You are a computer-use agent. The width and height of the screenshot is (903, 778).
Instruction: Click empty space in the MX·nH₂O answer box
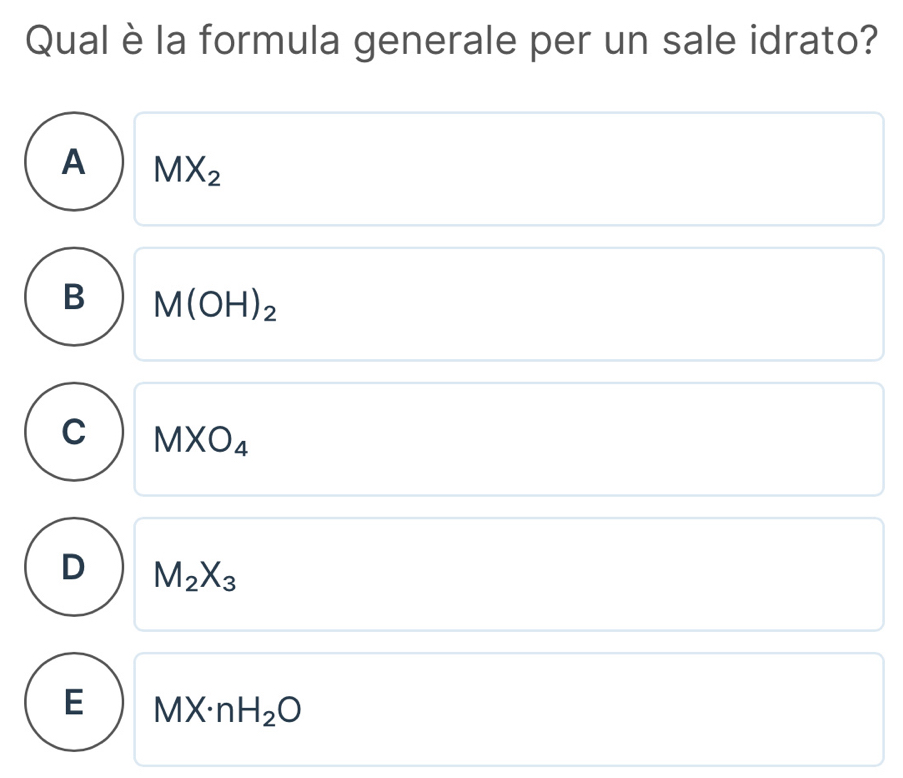point(560,709)
